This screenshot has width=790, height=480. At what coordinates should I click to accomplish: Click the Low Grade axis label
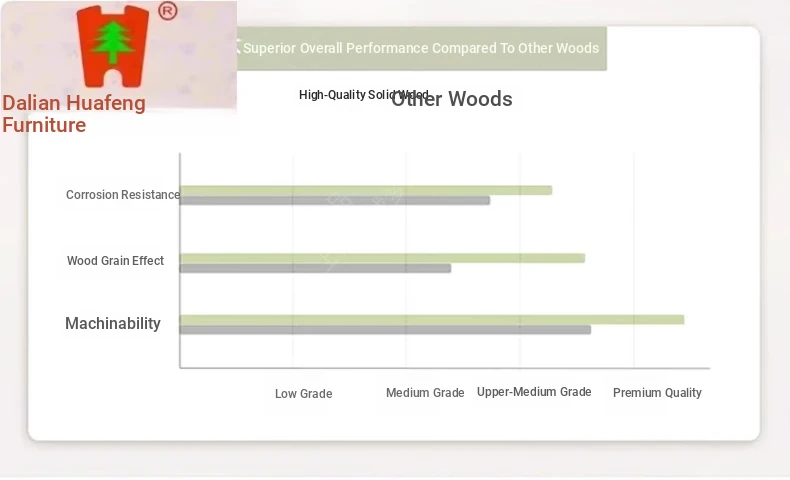click(303, 394)
